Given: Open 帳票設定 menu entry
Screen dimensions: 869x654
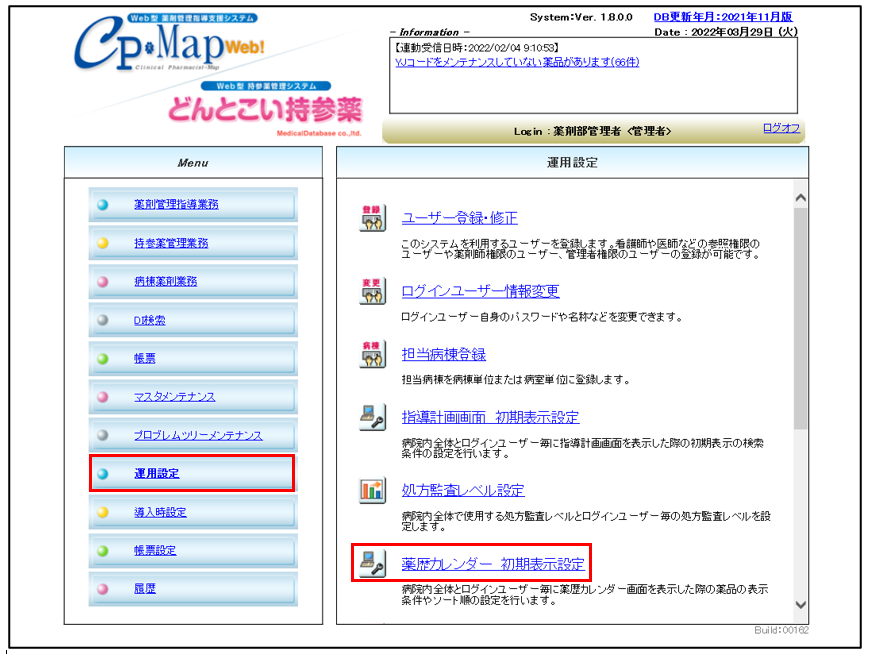Looking at the screenshot, I should click(x=155, y=550).
